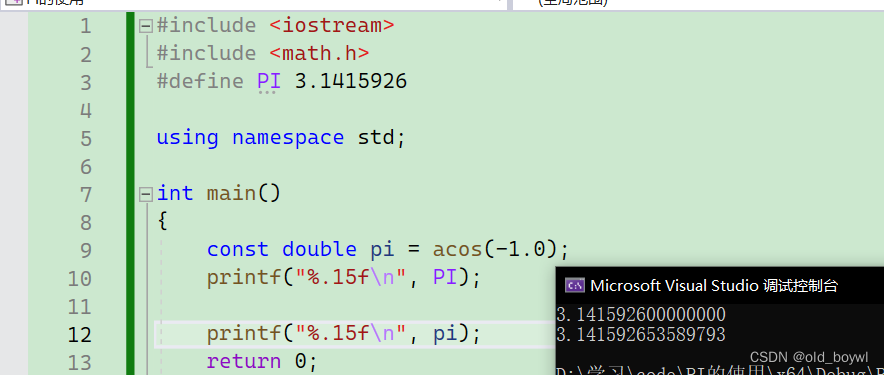Click the 'acos' function call
Viewport: 884px width, 375px height.
click(x=457, y=249)
